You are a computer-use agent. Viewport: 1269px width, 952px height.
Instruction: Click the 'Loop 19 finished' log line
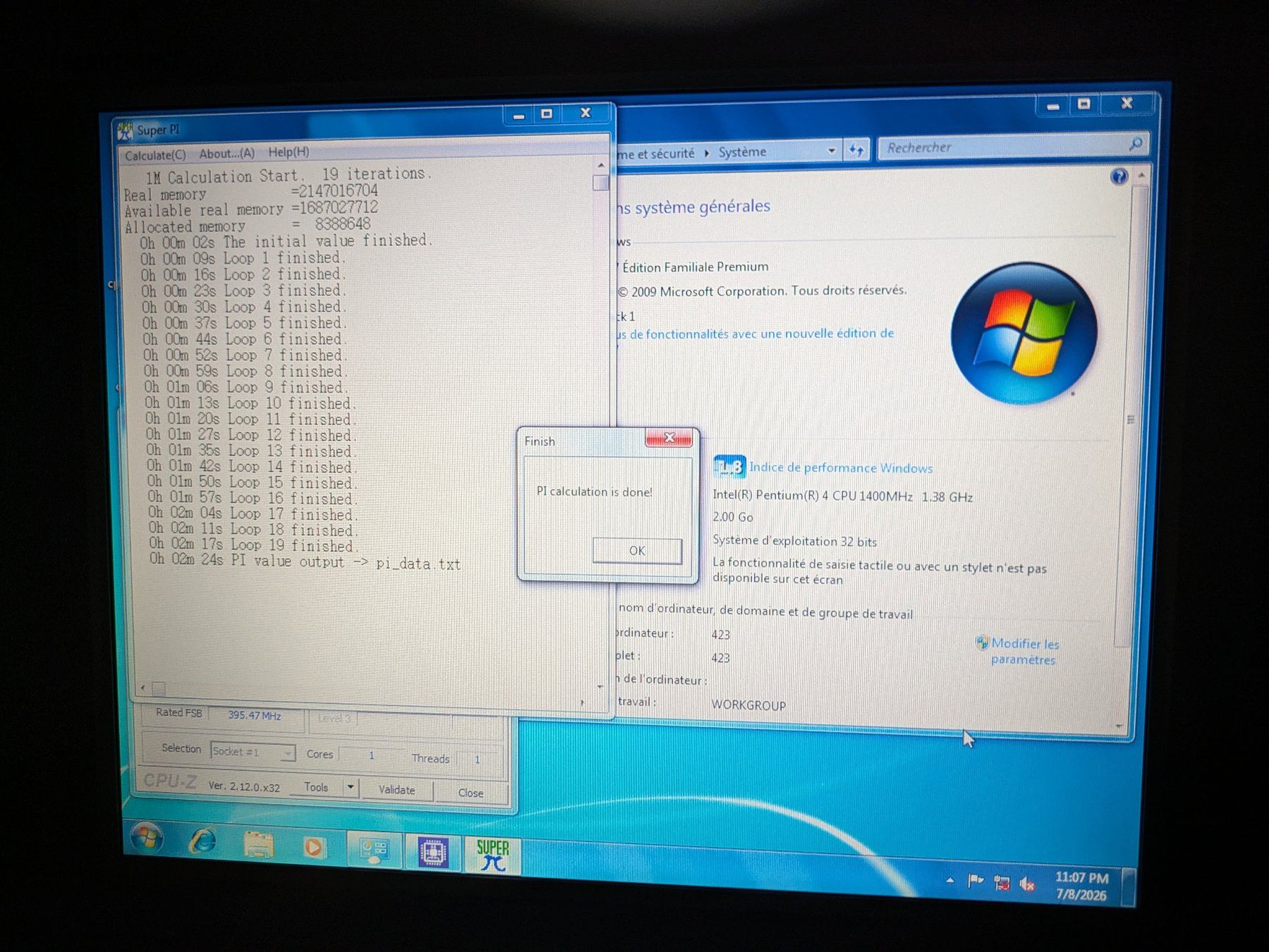(253, 545)
